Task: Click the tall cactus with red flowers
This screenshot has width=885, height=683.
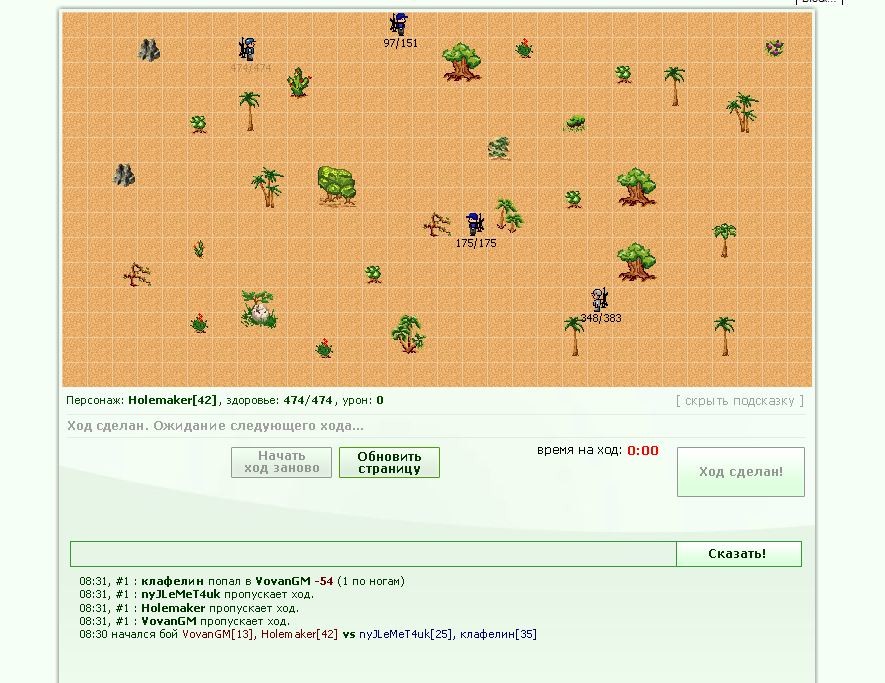Action: coord(298,82)
